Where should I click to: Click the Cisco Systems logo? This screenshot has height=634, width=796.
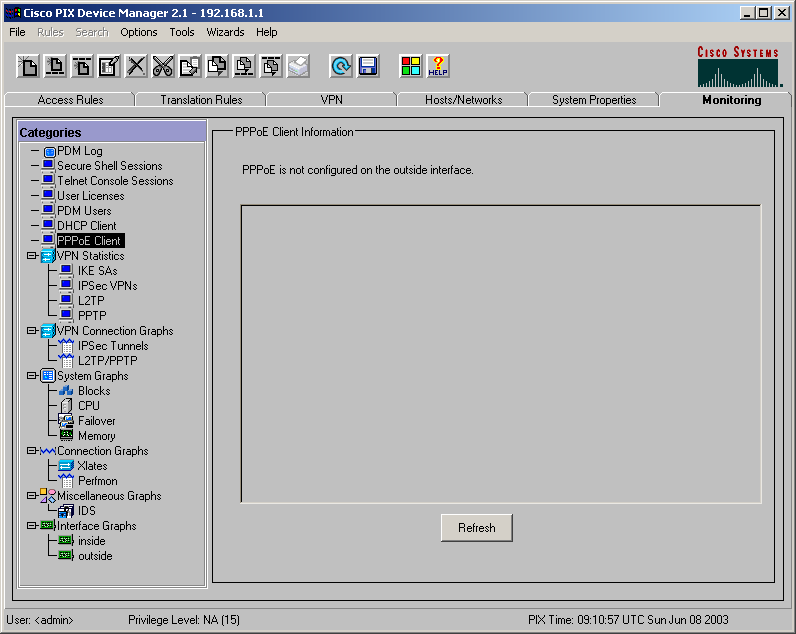(x=740, y=66)
